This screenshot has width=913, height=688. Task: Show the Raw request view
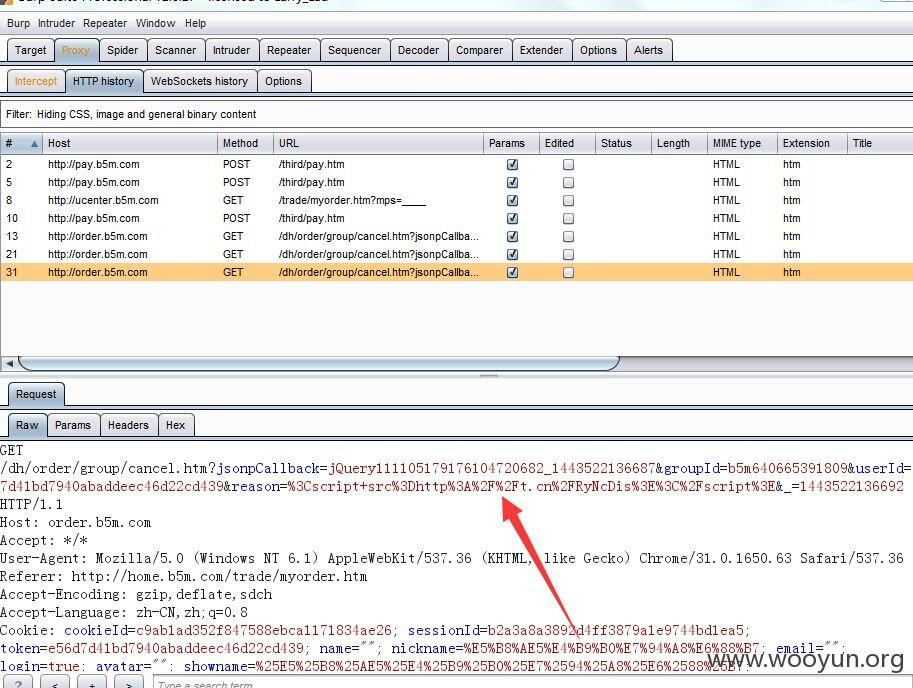(27, 425)
